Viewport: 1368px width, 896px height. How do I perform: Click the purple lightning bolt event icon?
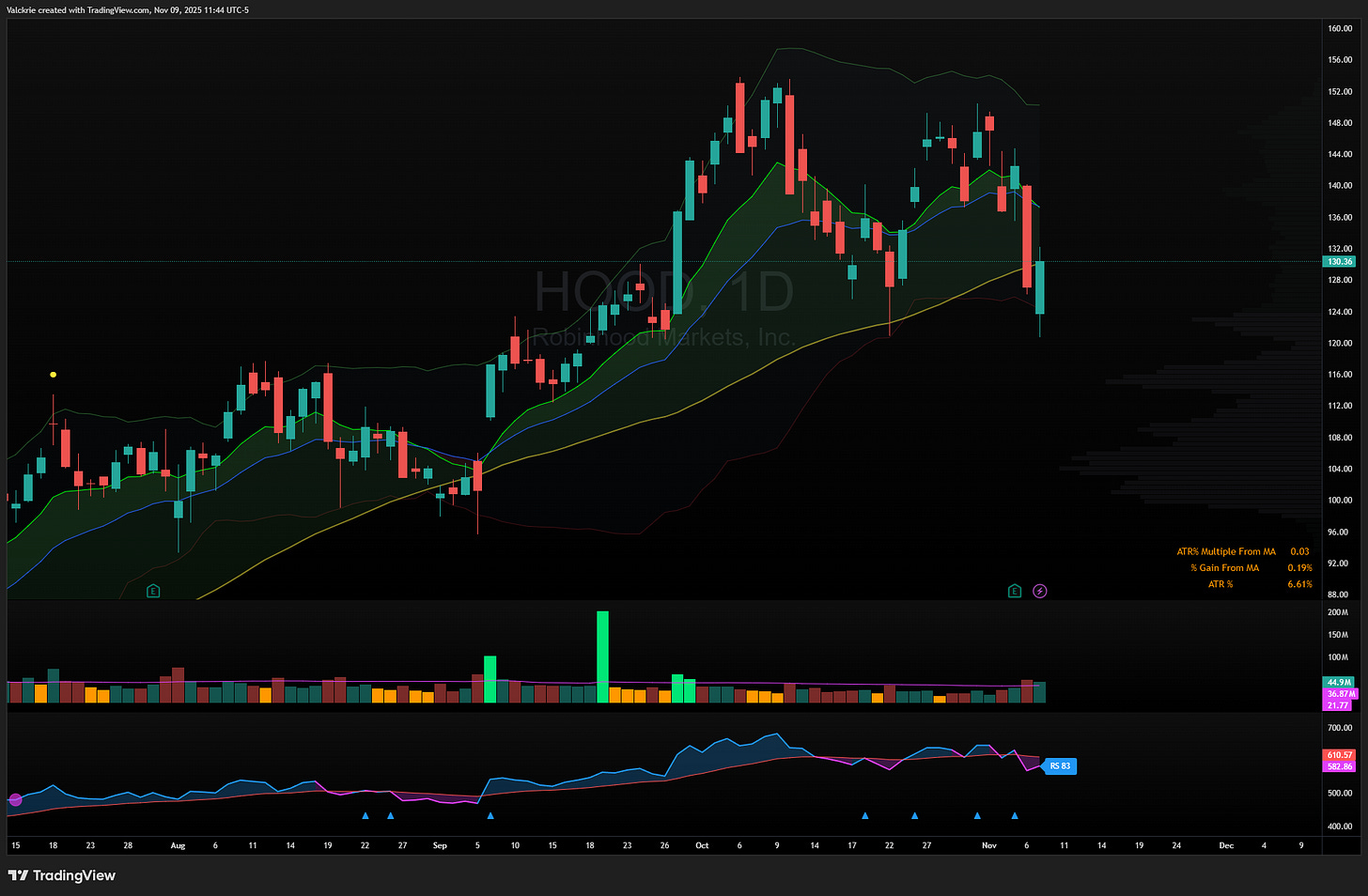tap(1040, 591)
